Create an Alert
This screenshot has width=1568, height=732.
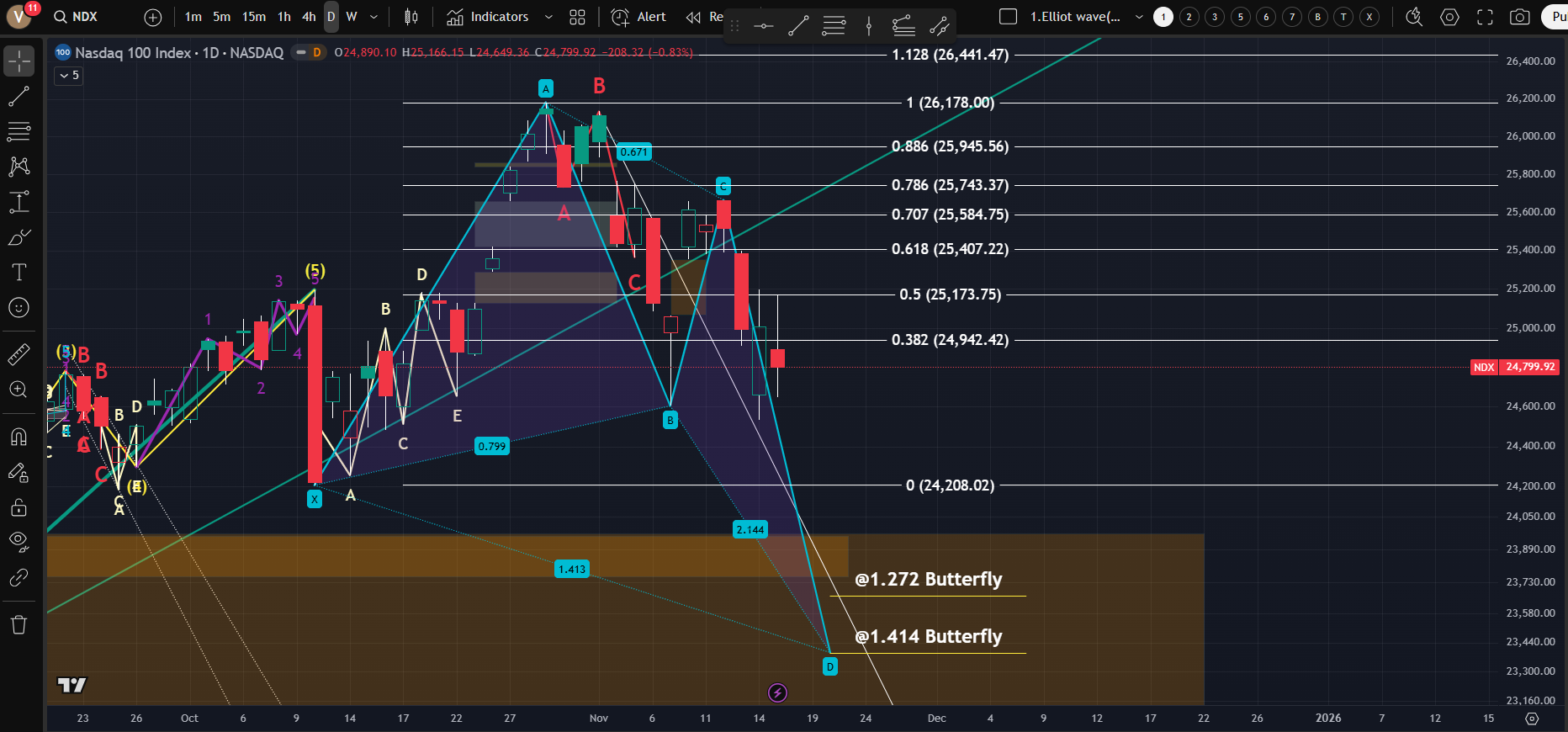pyautogui.click(x=639, y=17)
